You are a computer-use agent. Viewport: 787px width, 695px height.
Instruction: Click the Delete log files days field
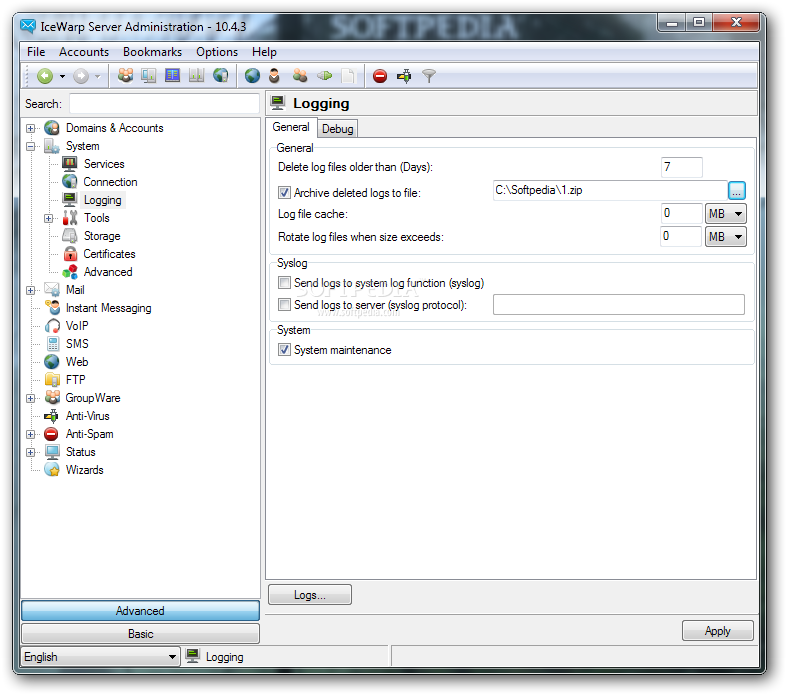(x=682, y=167)
